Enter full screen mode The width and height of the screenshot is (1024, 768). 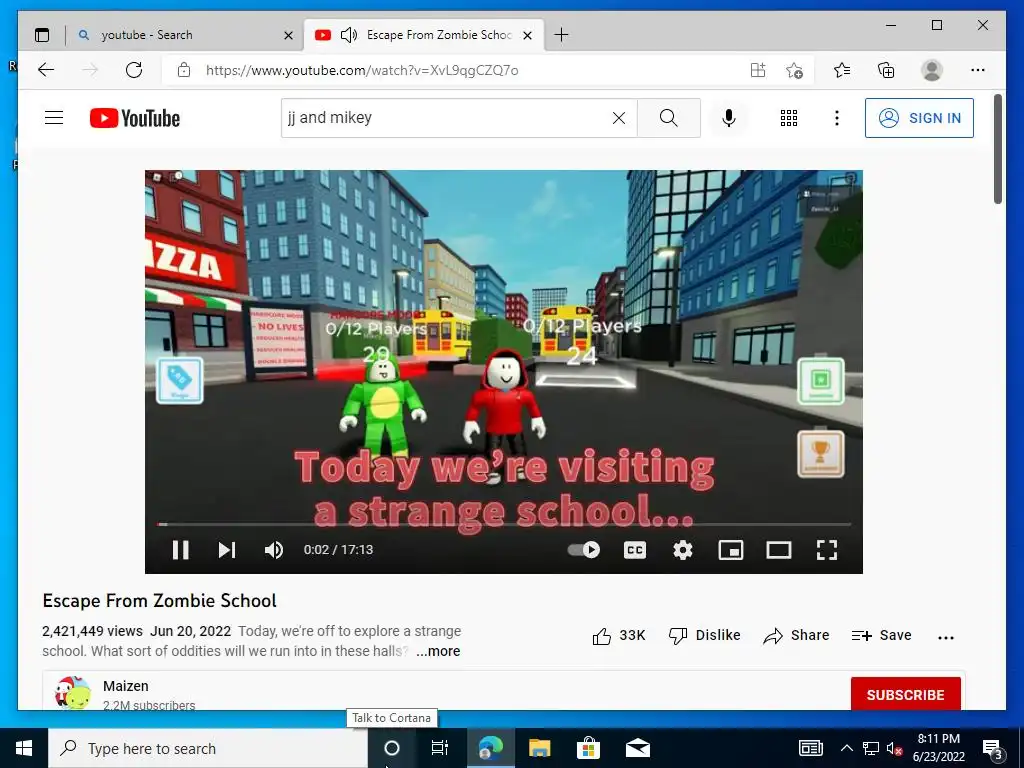click(x=827, y=550)
